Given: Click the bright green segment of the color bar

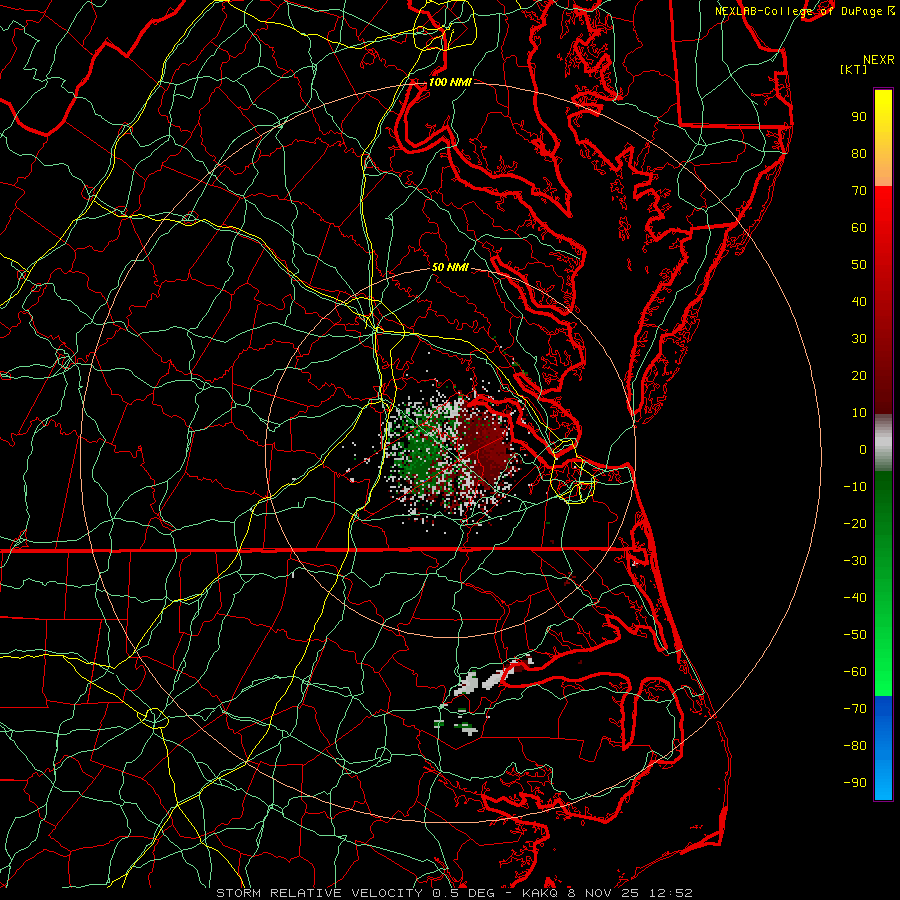Looking at the screenshot, I should point(883,660).
